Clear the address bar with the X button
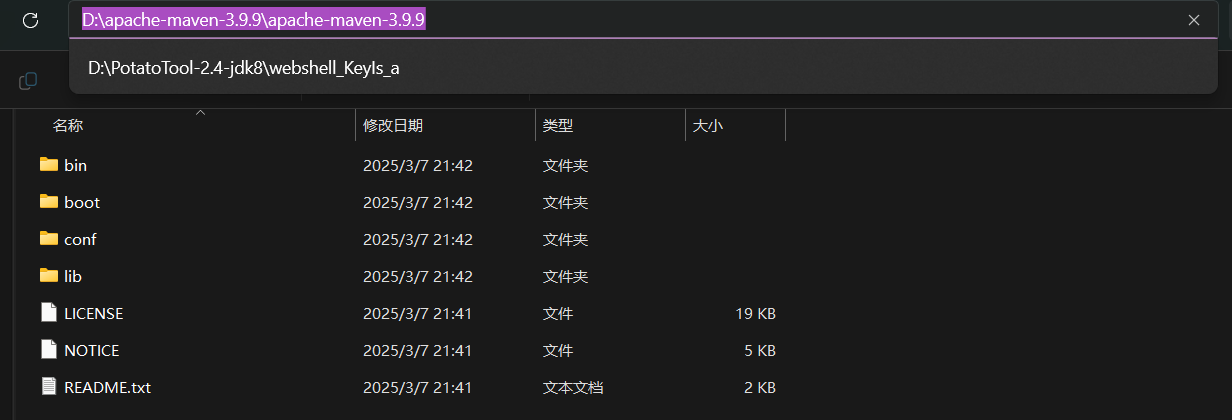 tap(1193, 20)
